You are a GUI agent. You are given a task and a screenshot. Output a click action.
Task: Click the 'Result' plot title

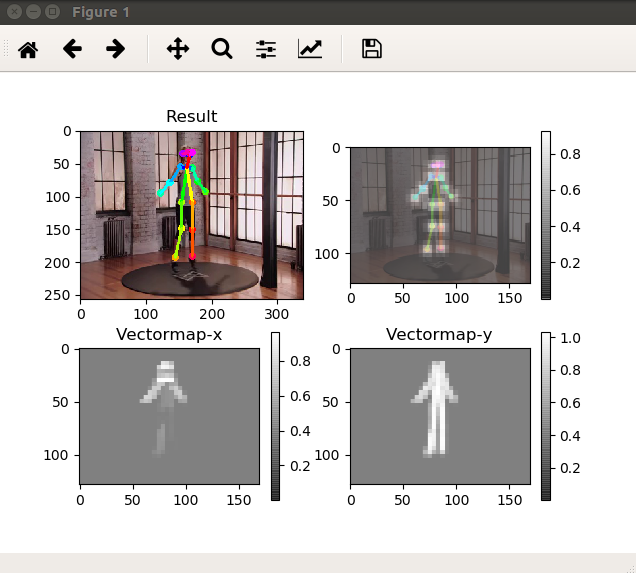tap(192, 116)
